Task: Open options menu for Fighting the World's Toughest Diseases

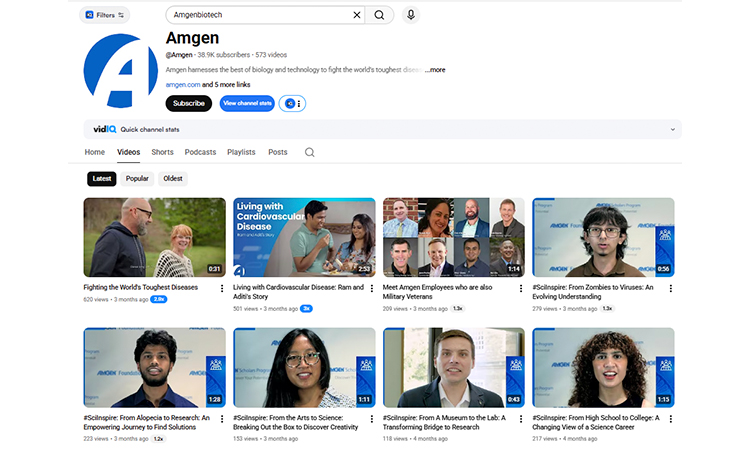Action: [x=220, y=288]
